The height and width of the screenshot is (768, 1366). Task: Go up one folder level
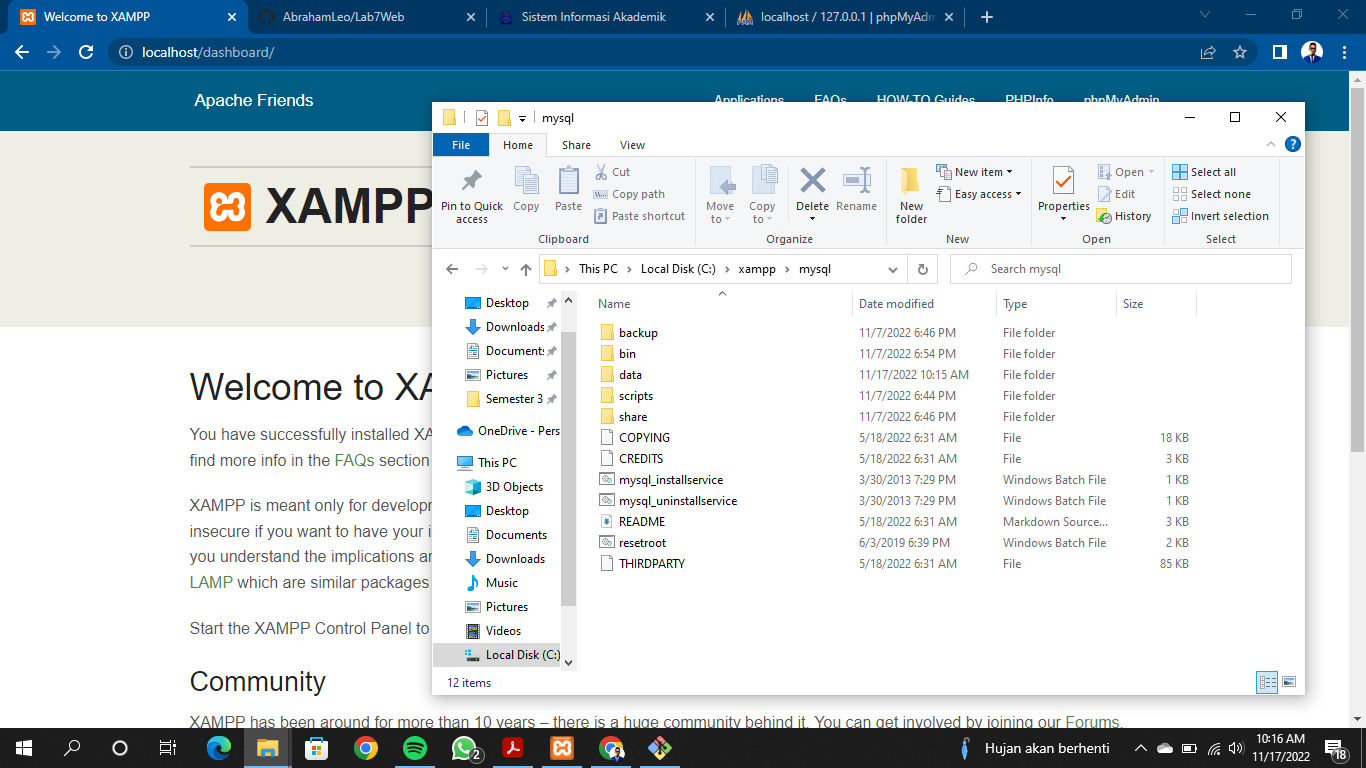pos(526,269)
